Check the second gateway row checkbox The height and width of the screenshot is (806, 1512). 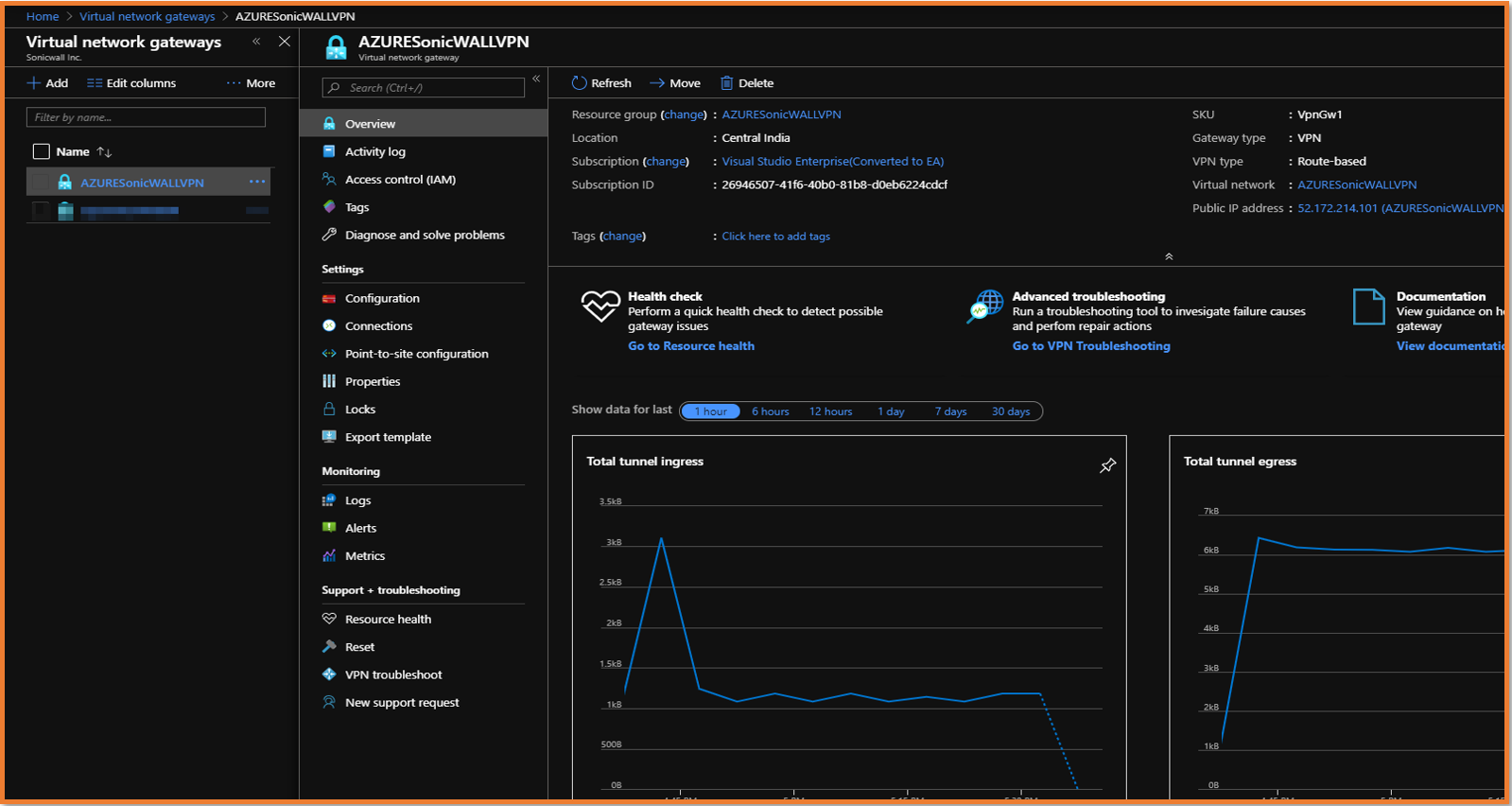(41, 210)
